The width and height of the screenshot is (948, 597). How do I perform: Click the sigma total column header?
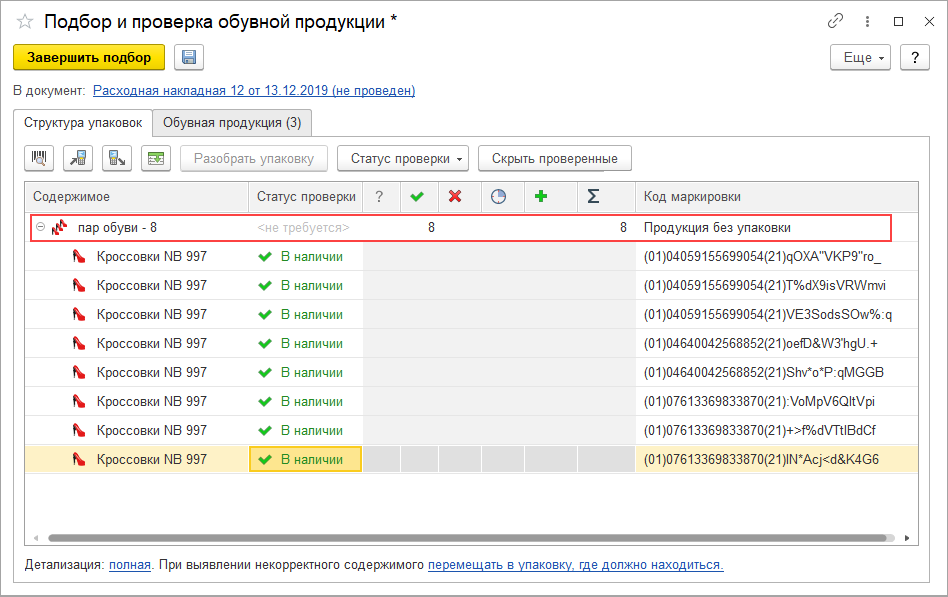click(593, 197)
